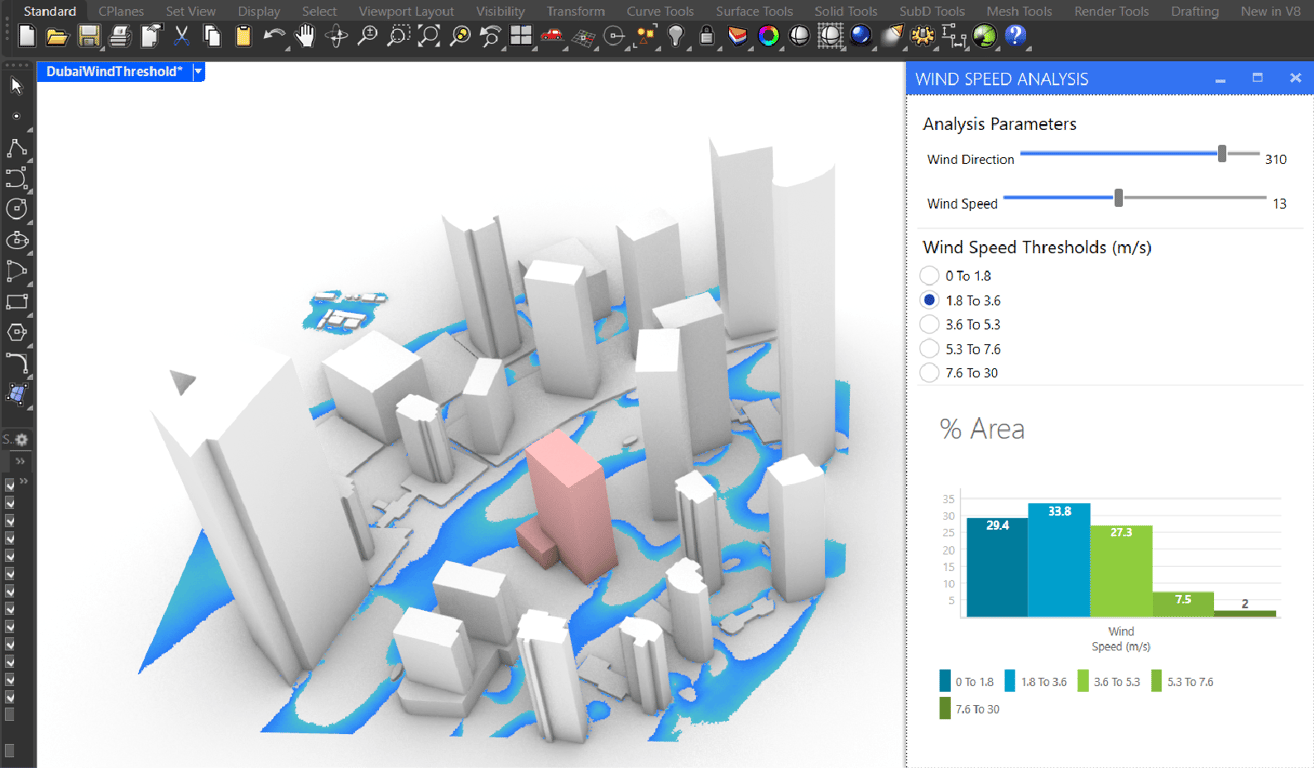Click the Wind Direction slider handle
The width and height of the screenshot is (1314, 768).
click(1222, 154)
